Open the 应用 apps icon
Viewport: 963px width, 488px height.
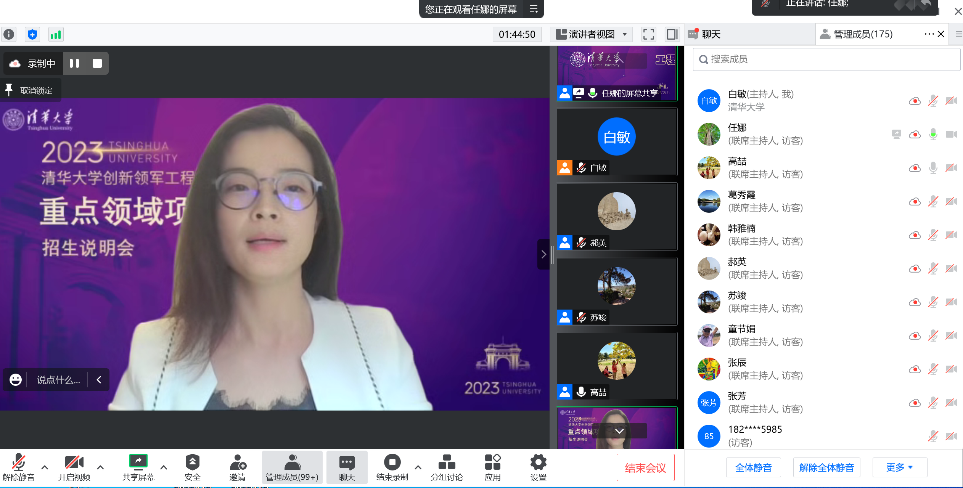493,467
